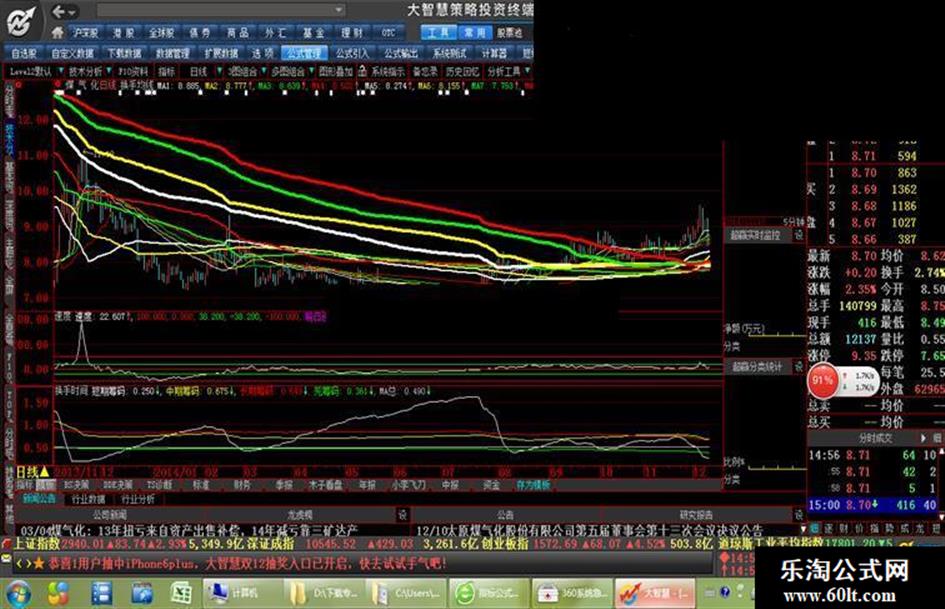Click the 计算器 button
Image resolution: width=945 pixels, height=609 pixels.
pyautogui.click(x=494, y=53)
